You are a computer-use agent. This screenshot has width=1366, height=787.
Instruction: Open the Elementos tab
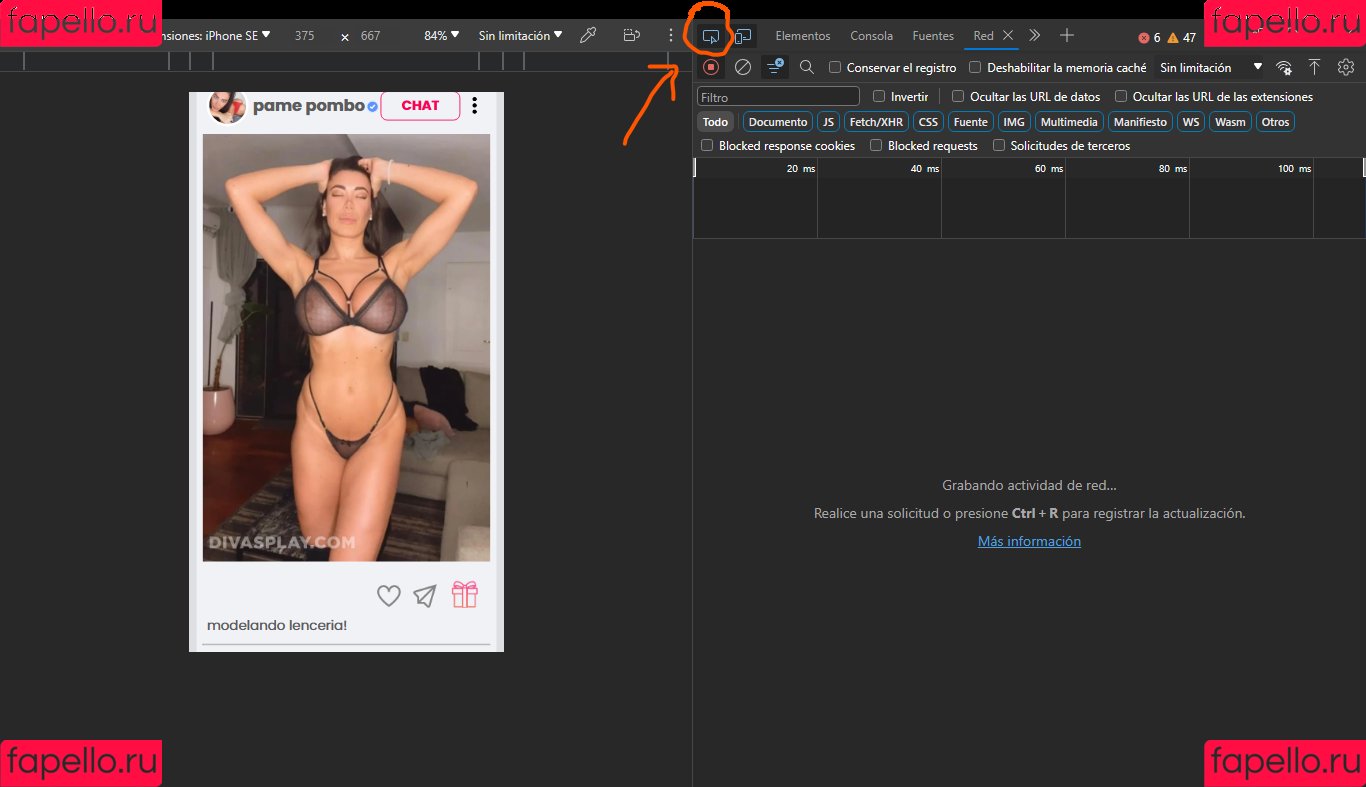[x=802, y=36]
